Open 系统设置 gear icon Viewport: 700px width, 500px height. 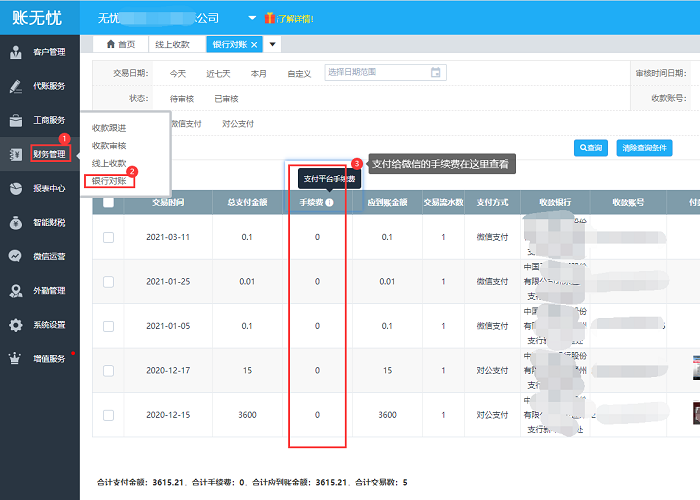coord(16,324)
